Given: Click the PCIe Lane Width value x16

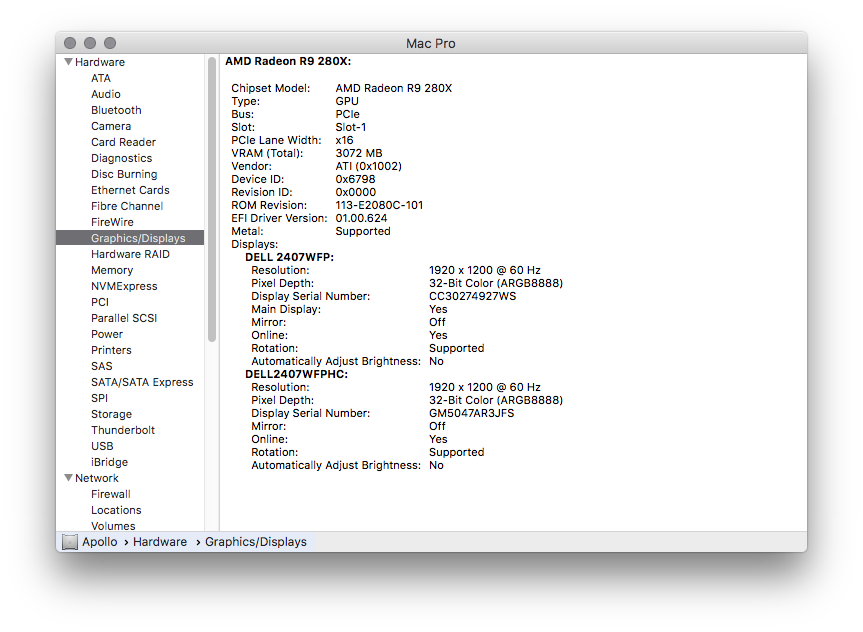Looking at the screenshot, I should tap(345, 140).
